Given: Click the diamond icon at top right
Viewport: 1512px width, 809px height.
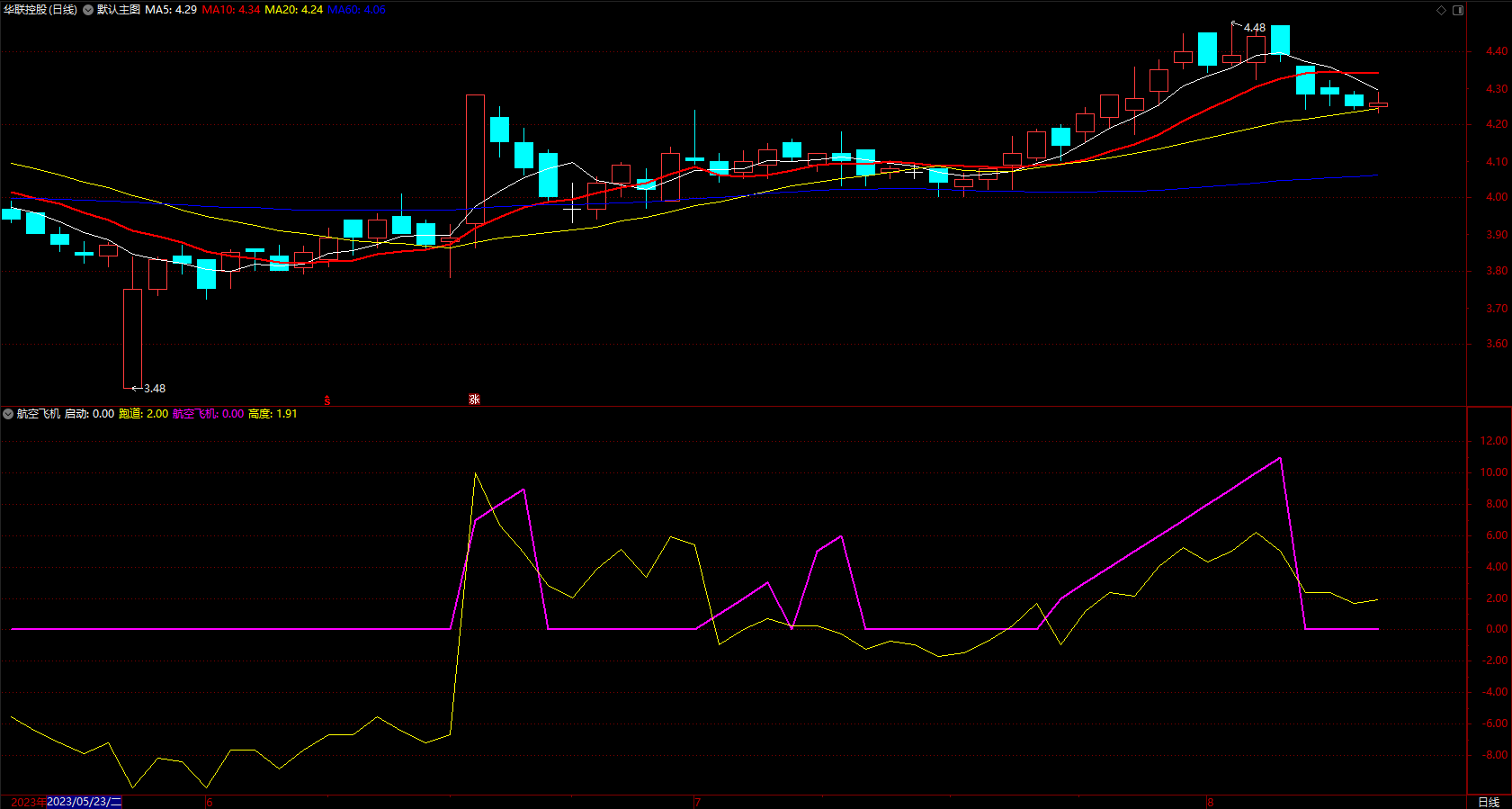Looking at the screenshot, I should (x=1441, y=10).
